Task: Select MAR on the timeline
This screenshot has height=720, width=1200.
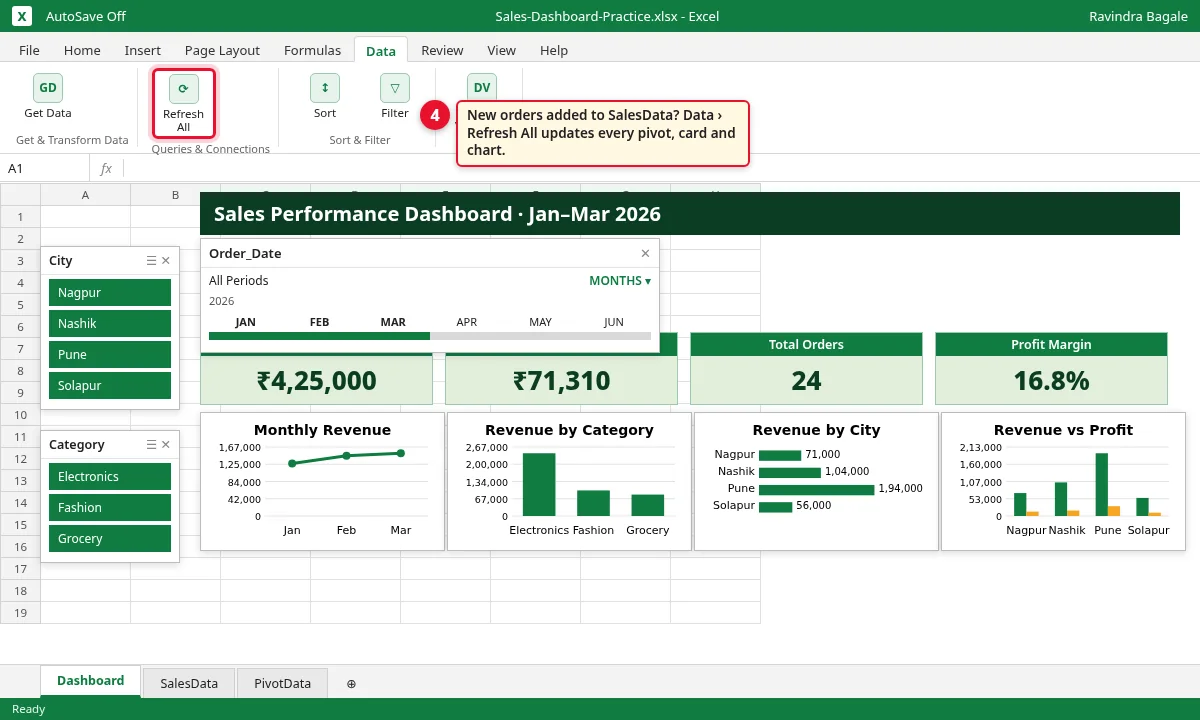Action: (393, 322)
